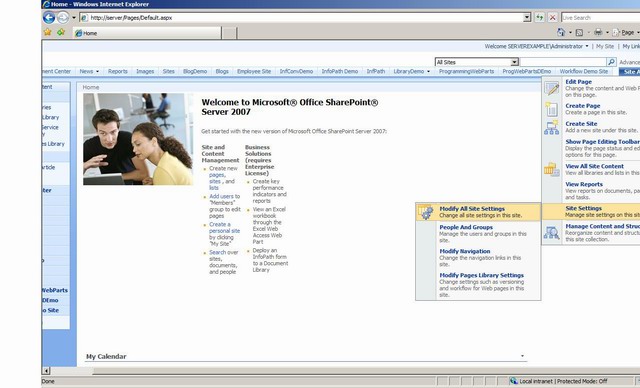640x388 pixels.
Task: Click the My Site link
Action: coord(605,47)
